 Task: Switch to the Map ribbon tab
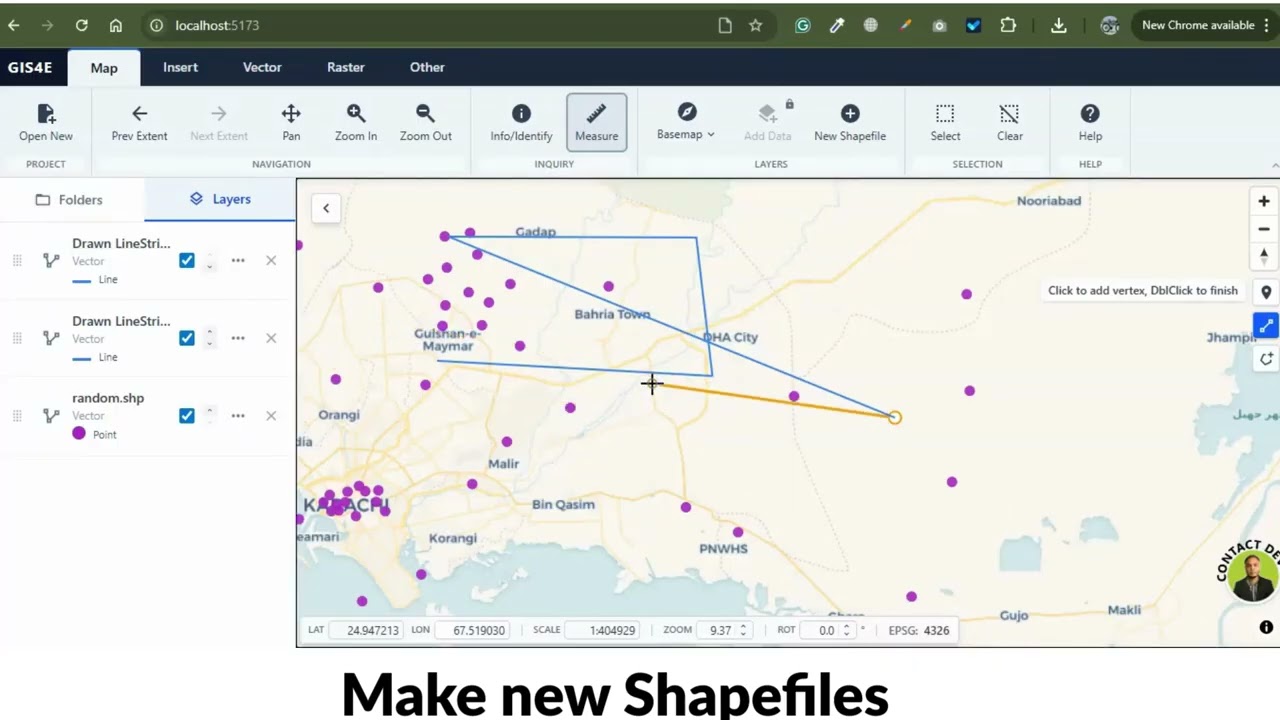(x=104, y=67)
